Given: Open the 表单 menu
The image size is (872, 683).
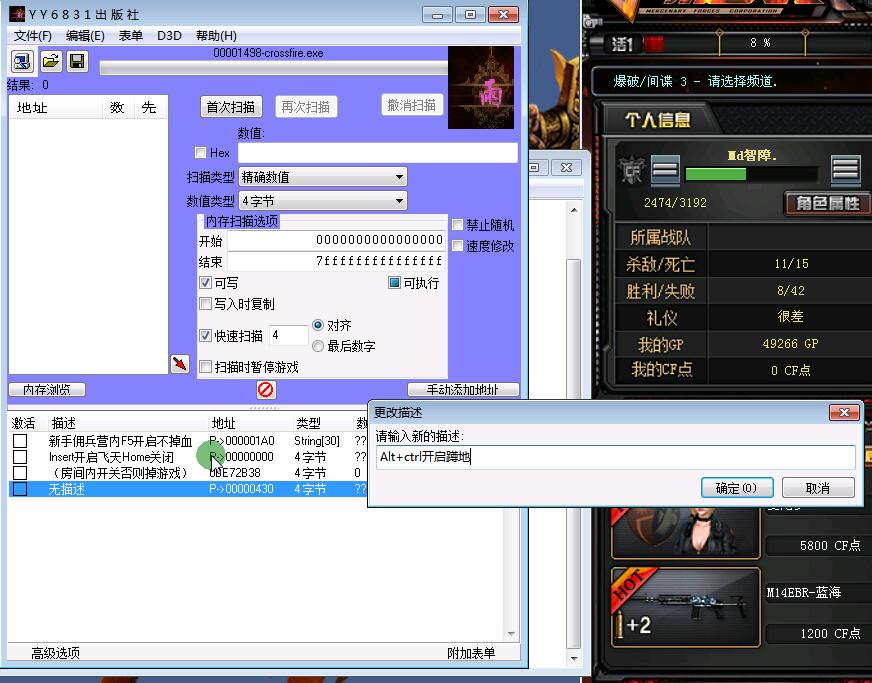Looking at the screenshot, I should [131, 36].
